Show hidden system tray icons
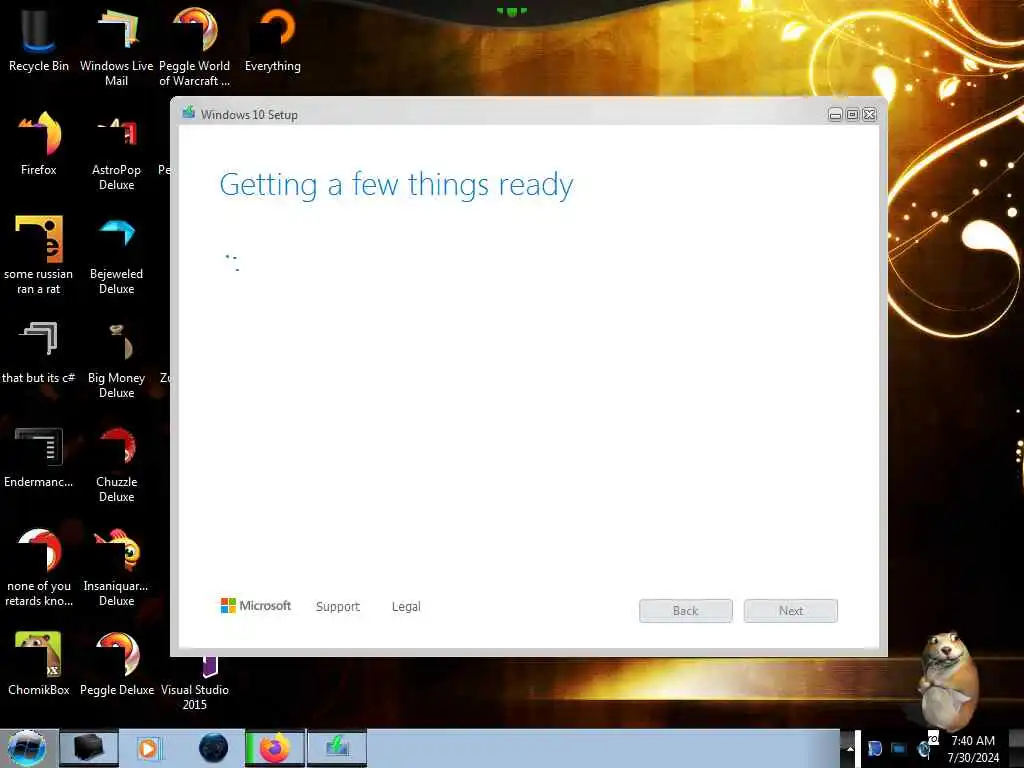This screenshot has height=768, width=1024. (850, 749)
